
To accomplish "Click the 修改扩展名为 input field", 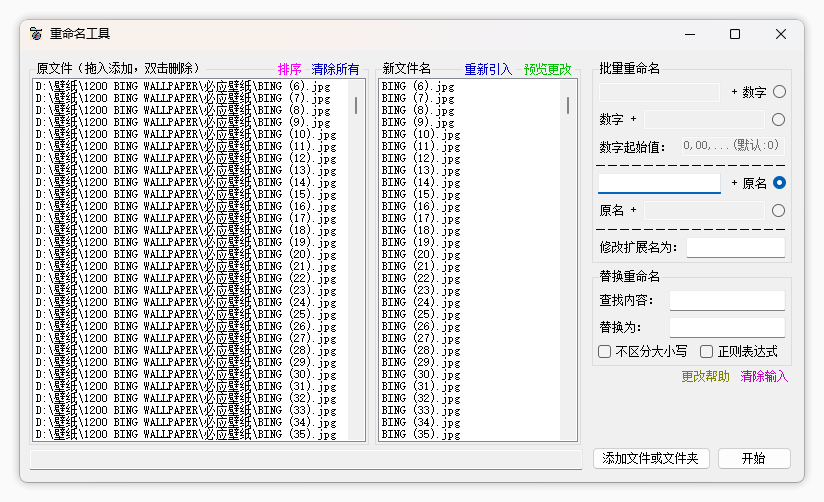I will [x=735, y=247].
